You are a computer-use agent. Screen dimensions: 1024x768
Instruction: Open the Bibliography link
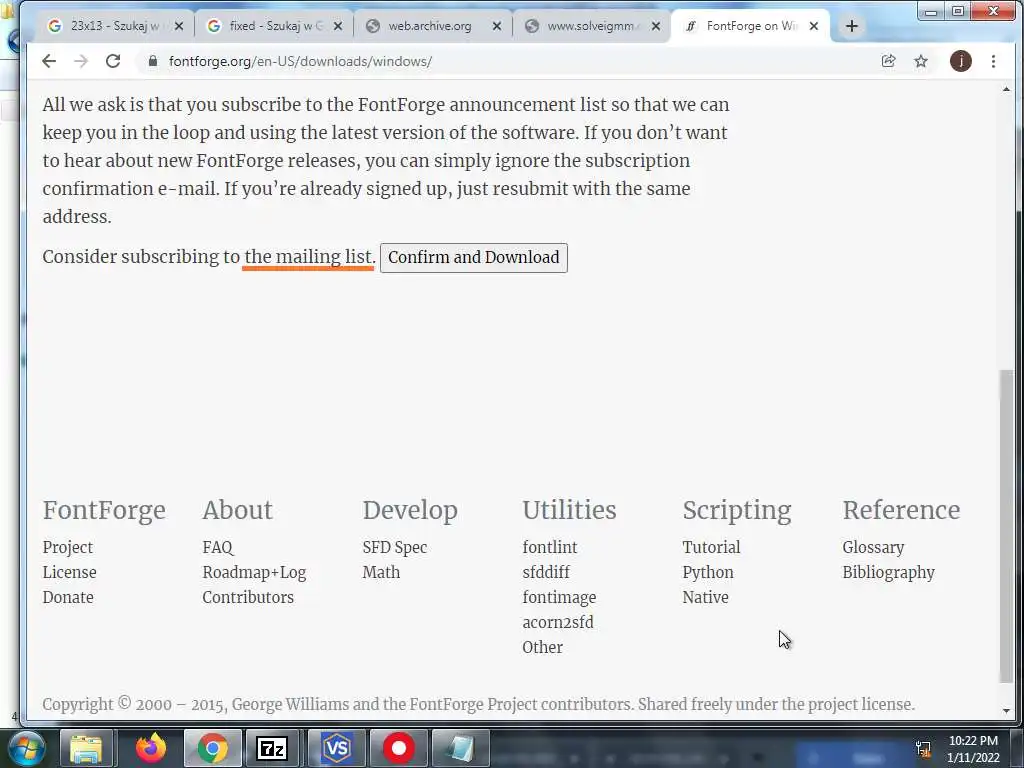[889, 572]
